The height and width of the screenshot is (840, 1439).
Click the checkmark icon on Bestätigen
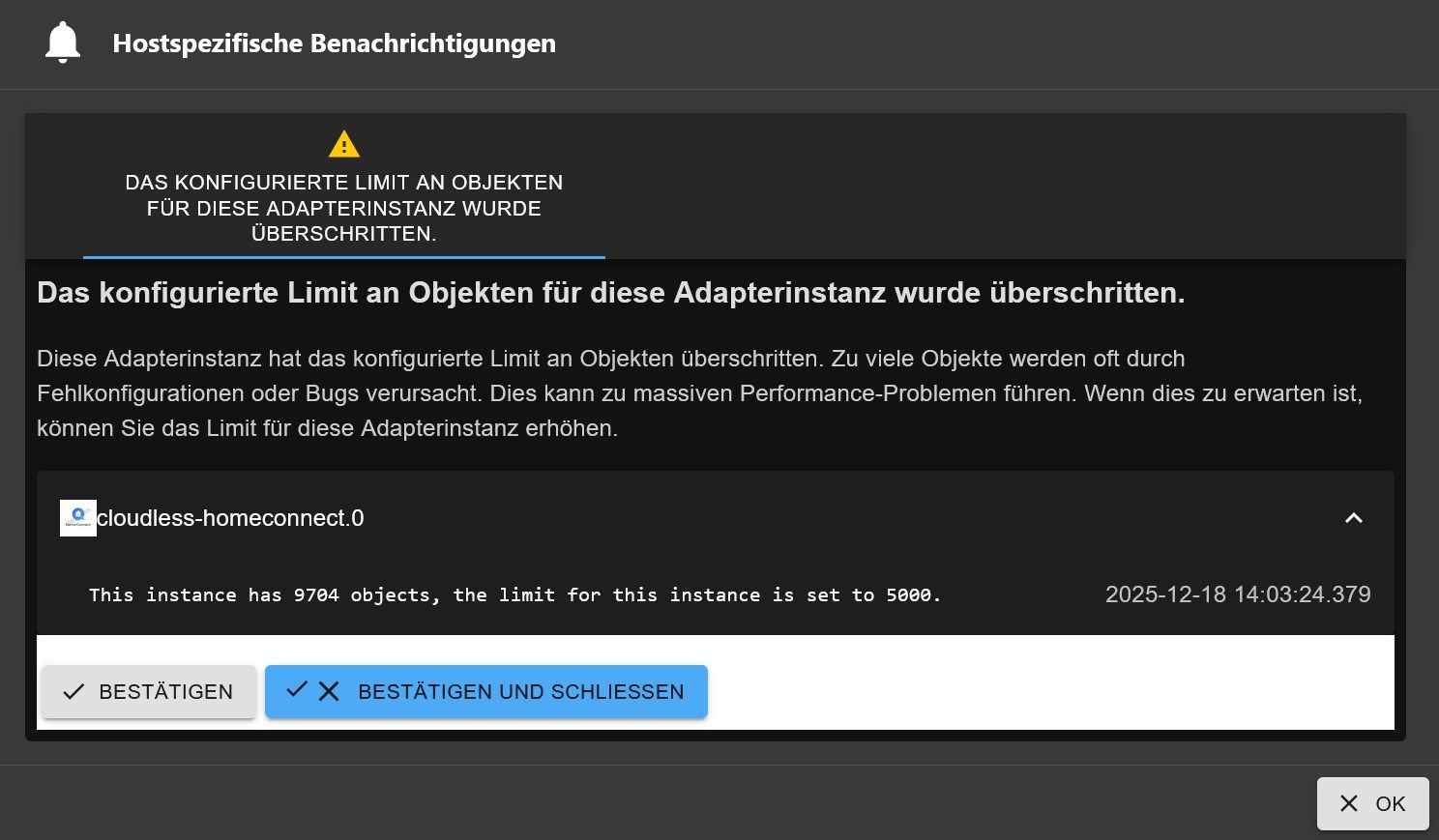pyautogui.click(x=73, y=692)
